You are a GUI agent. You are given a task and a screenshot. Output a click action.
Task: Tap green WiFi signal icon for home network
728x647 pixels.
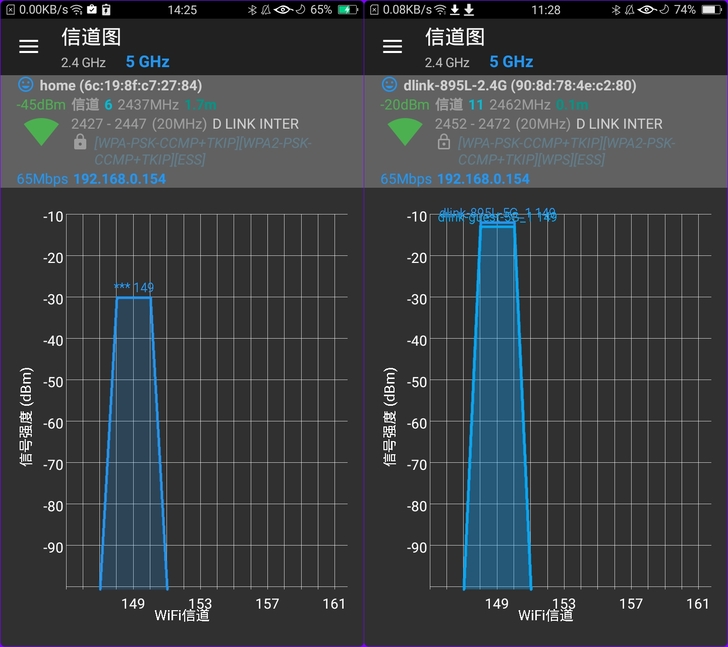pyautogui.click(x=41, y=131)
